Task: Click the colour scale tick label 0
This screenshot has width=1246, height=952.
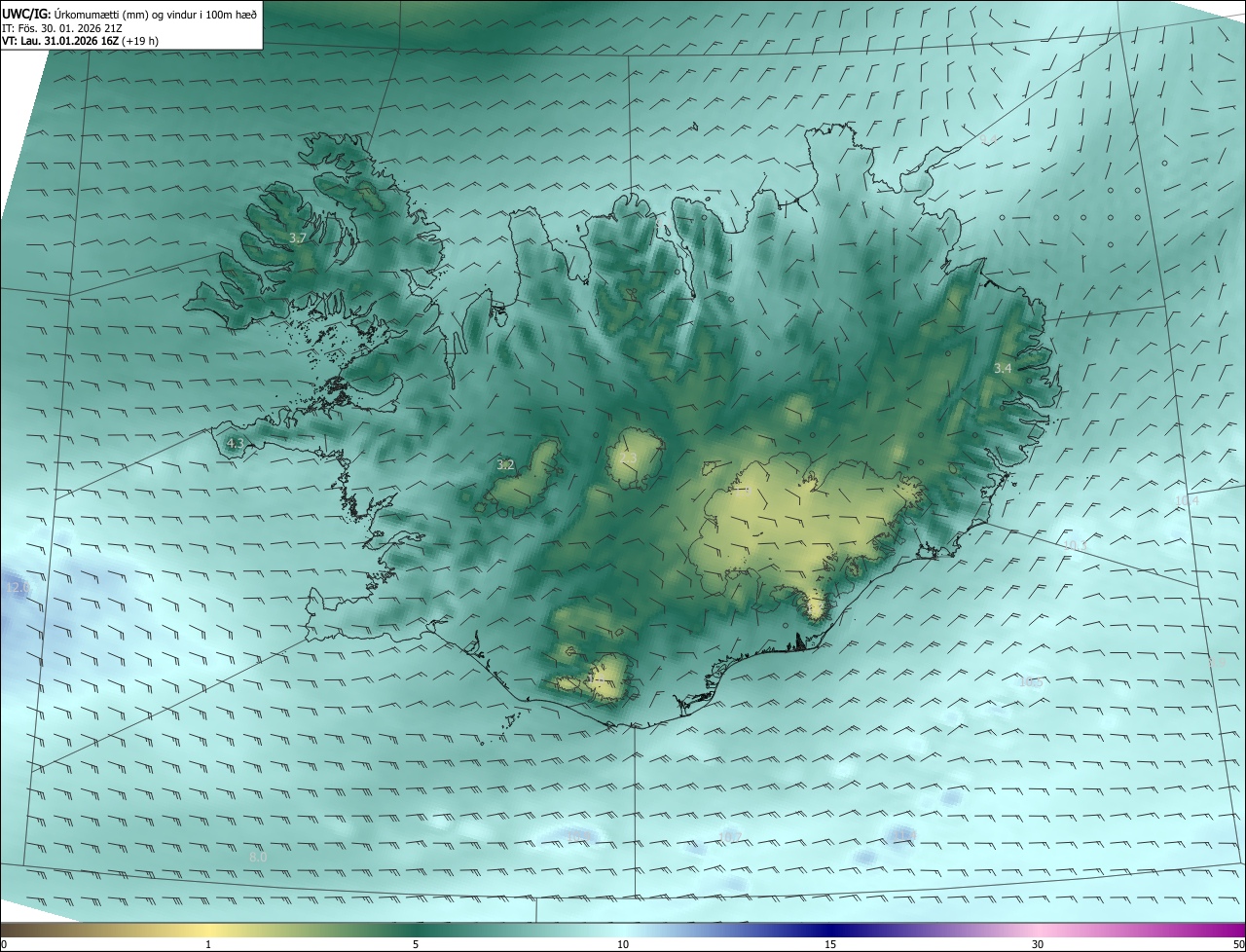Action: click(x=4, y=944)
